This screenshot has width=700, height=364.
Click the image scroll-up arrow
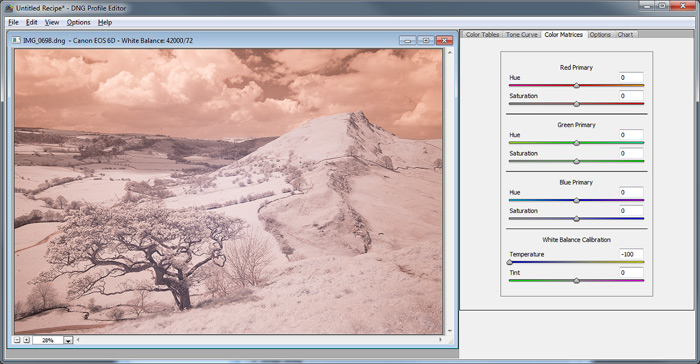(x=450, y=53)
